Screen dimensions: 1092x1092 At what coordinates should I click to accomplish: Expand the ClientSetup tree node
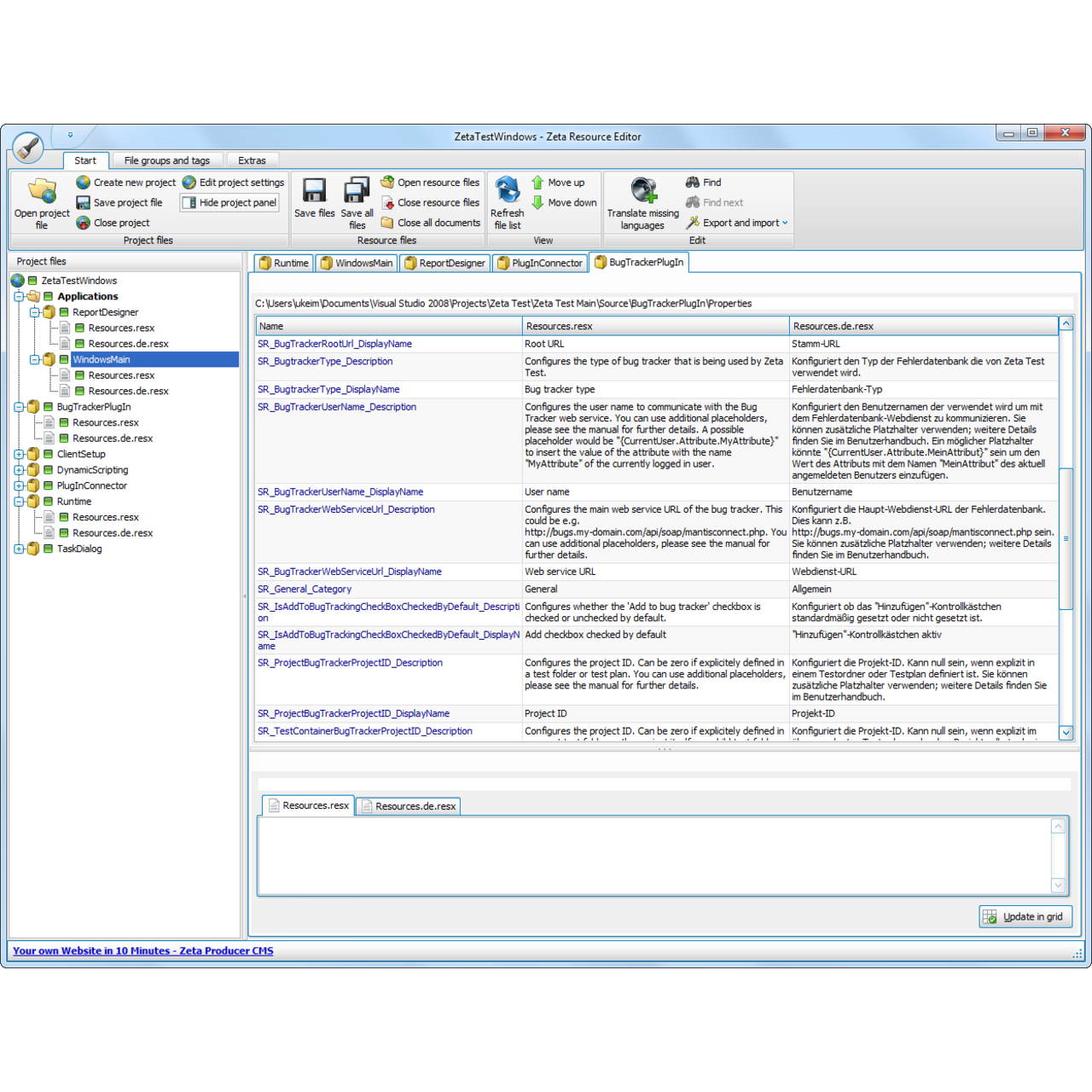pyautogui.click(x=19, y=454)
